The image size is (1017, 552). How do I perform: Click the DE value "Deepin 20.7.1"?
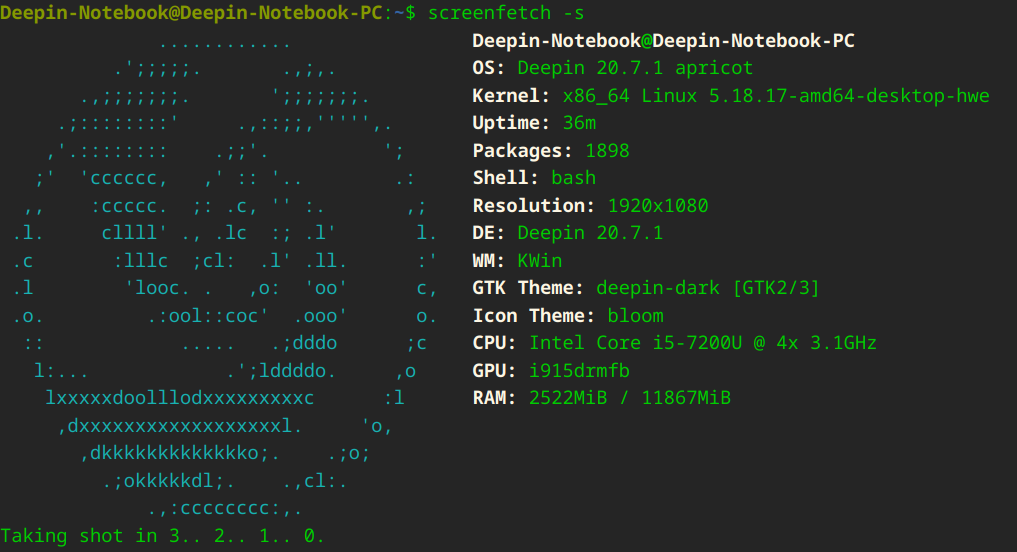[590, 233]
